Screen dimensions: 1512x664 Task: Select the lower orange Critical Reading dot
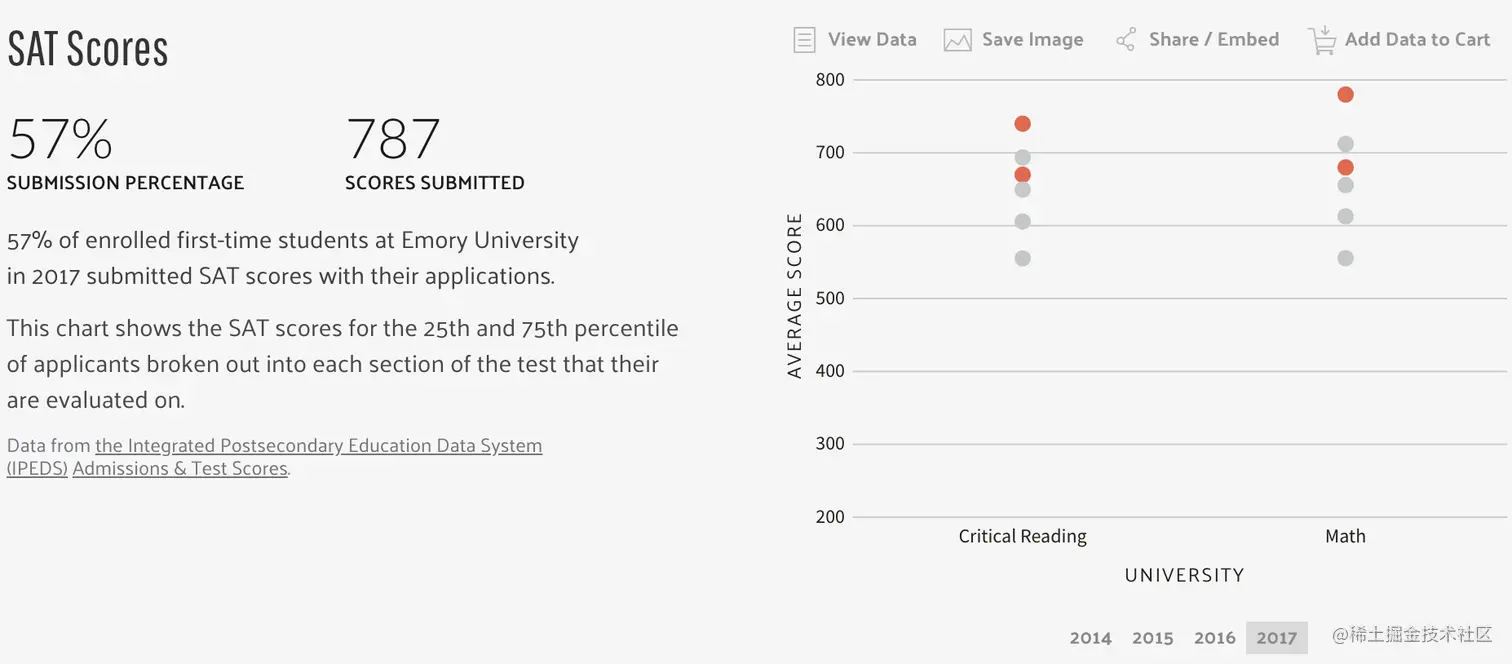click(1022, 175)
